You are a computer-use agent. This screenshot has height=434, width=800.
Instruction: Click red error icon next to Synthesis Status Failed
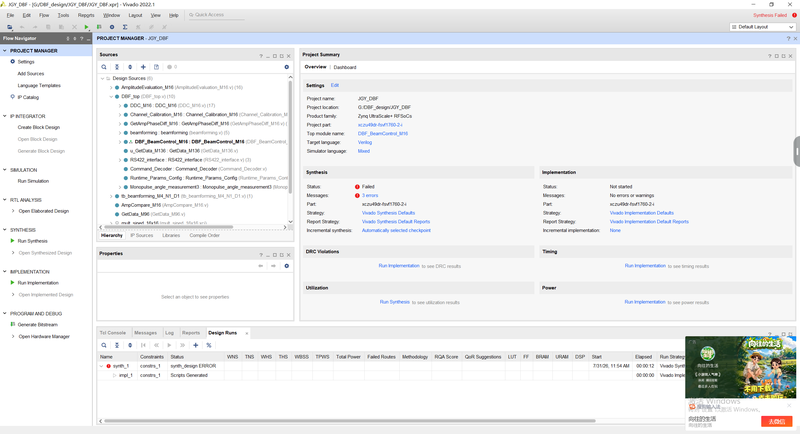[357, 187]
